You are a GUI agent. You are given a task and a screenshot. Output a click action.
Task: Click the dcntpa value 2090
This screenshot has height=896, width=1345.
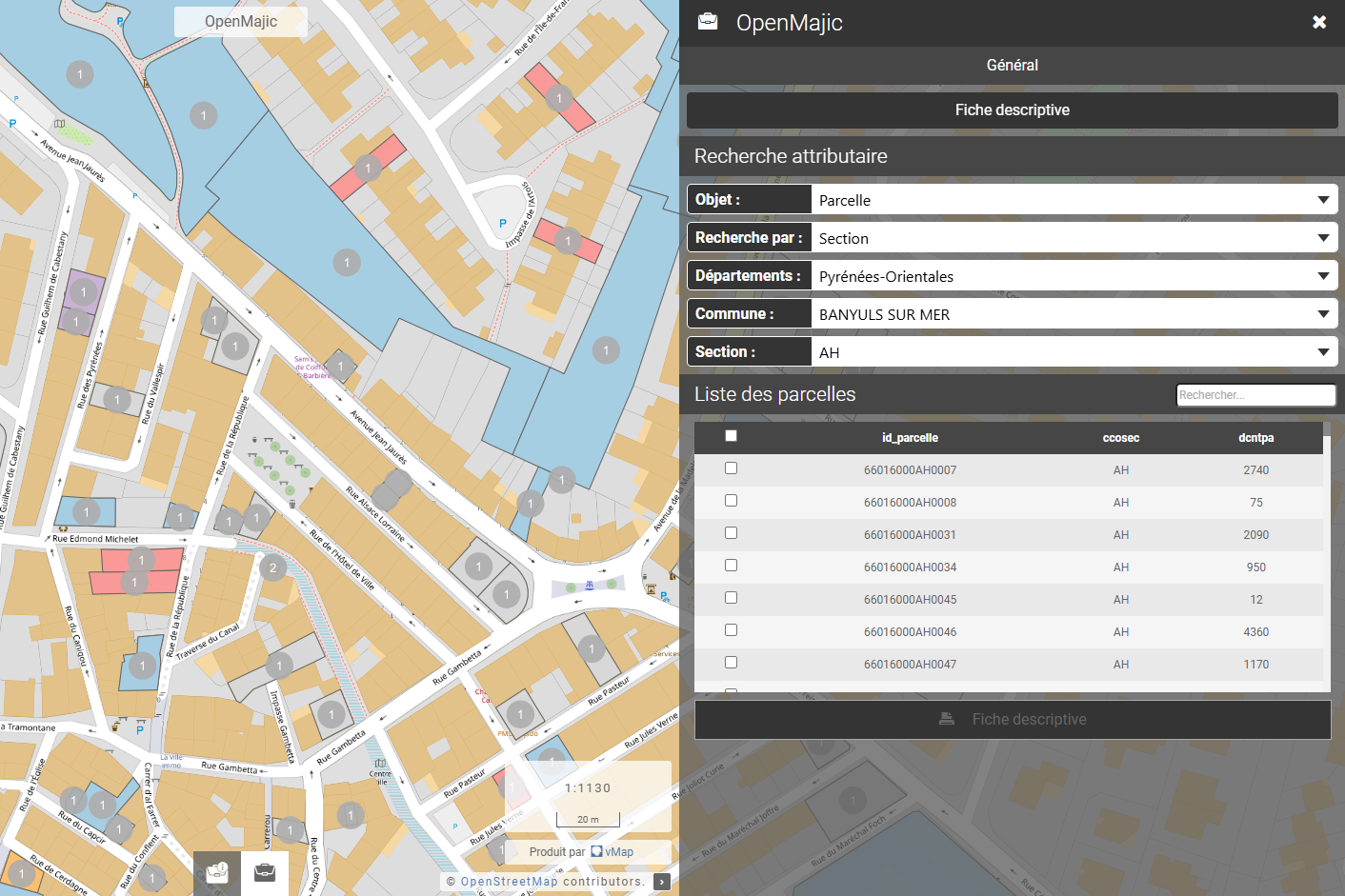click(x=1256, y=535)
